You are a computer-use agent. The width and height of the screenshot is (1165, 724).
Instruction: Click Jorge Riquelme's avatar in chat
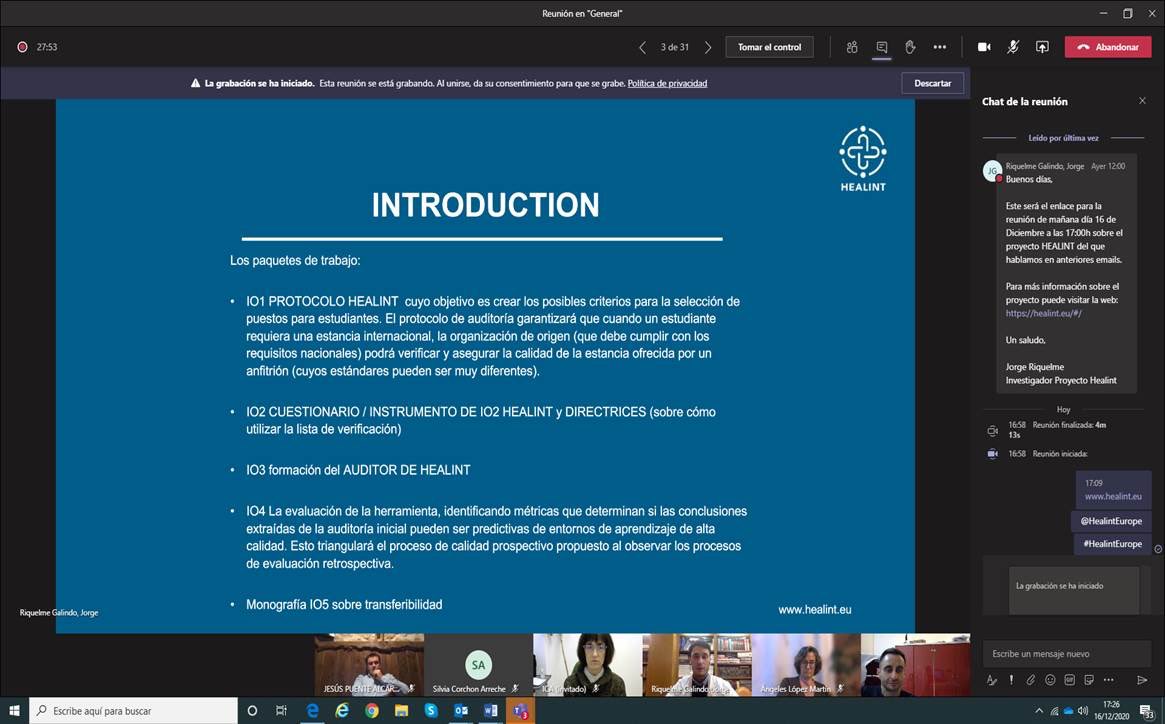click(992, 170)
